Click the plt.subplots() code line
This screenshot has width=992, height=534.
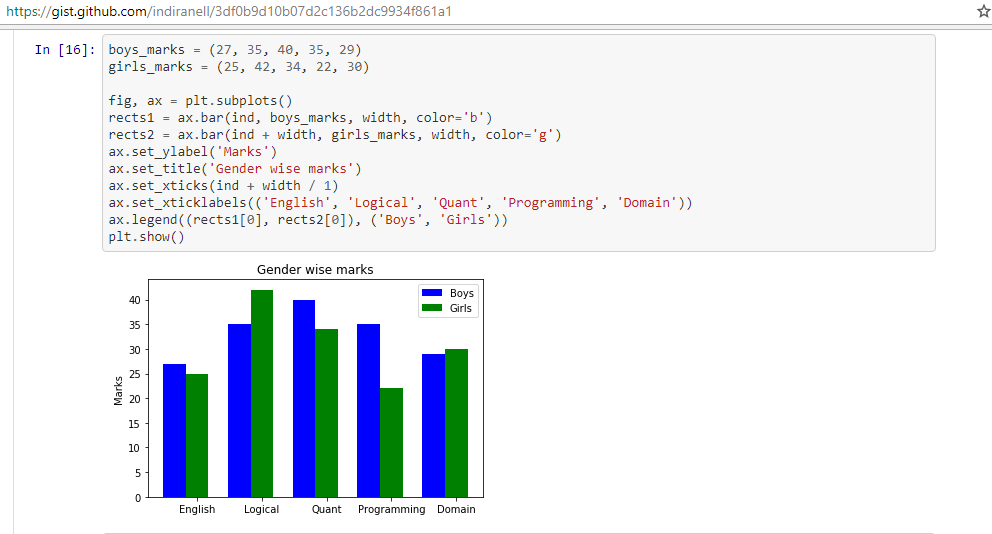tap(200, 101)
